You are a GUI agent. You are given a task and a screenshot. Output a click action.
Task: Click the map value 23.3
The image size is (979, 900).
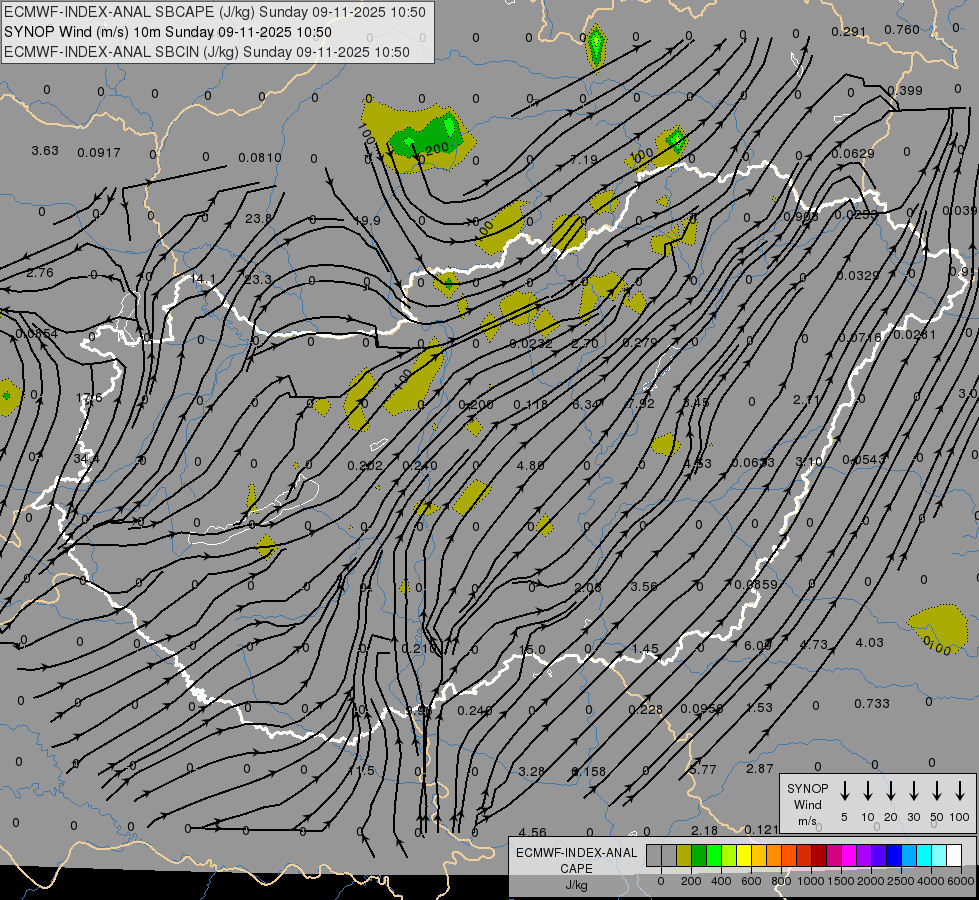(258, 279)
